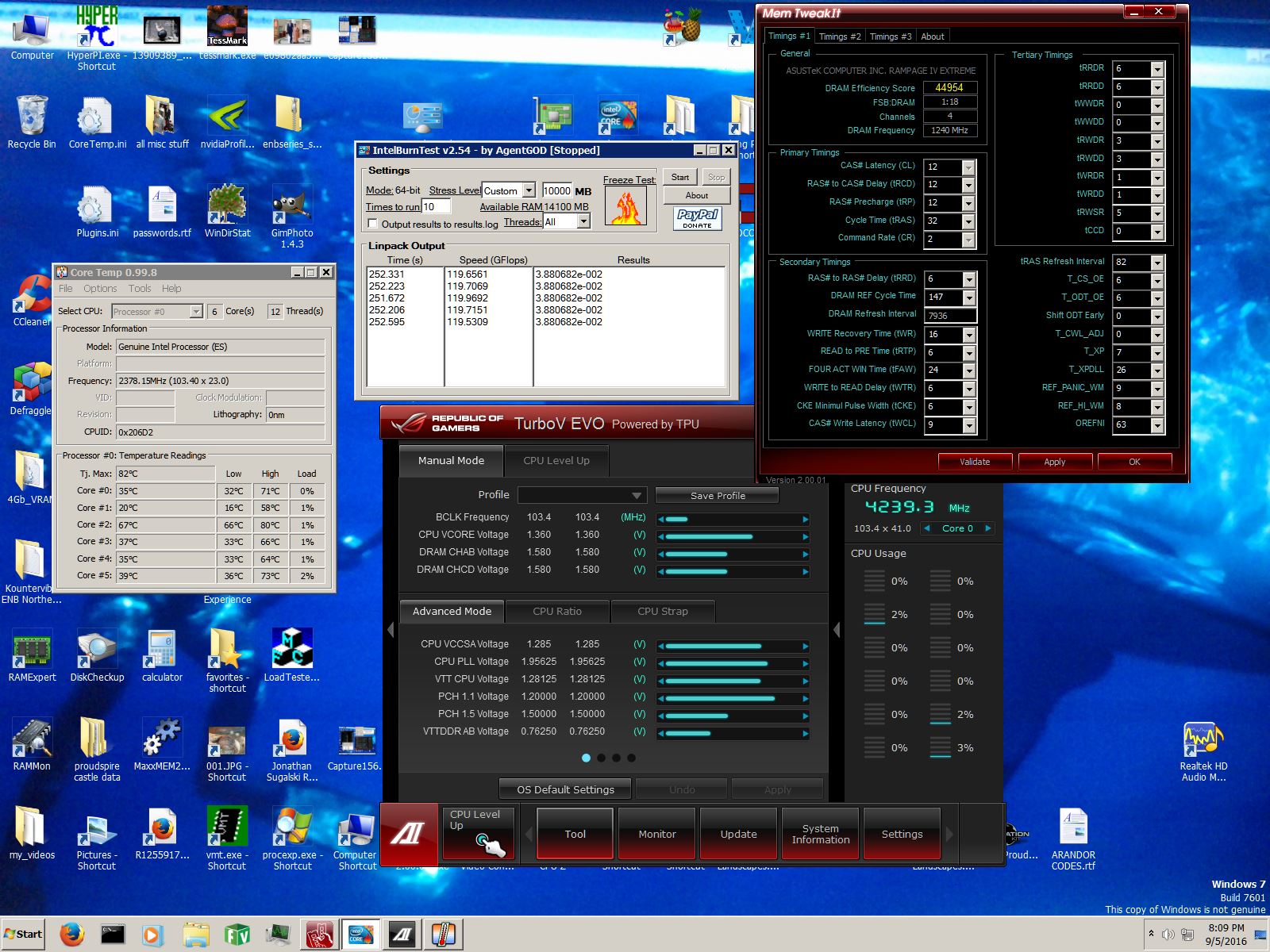Open Firefox from the taskbar

72,935
